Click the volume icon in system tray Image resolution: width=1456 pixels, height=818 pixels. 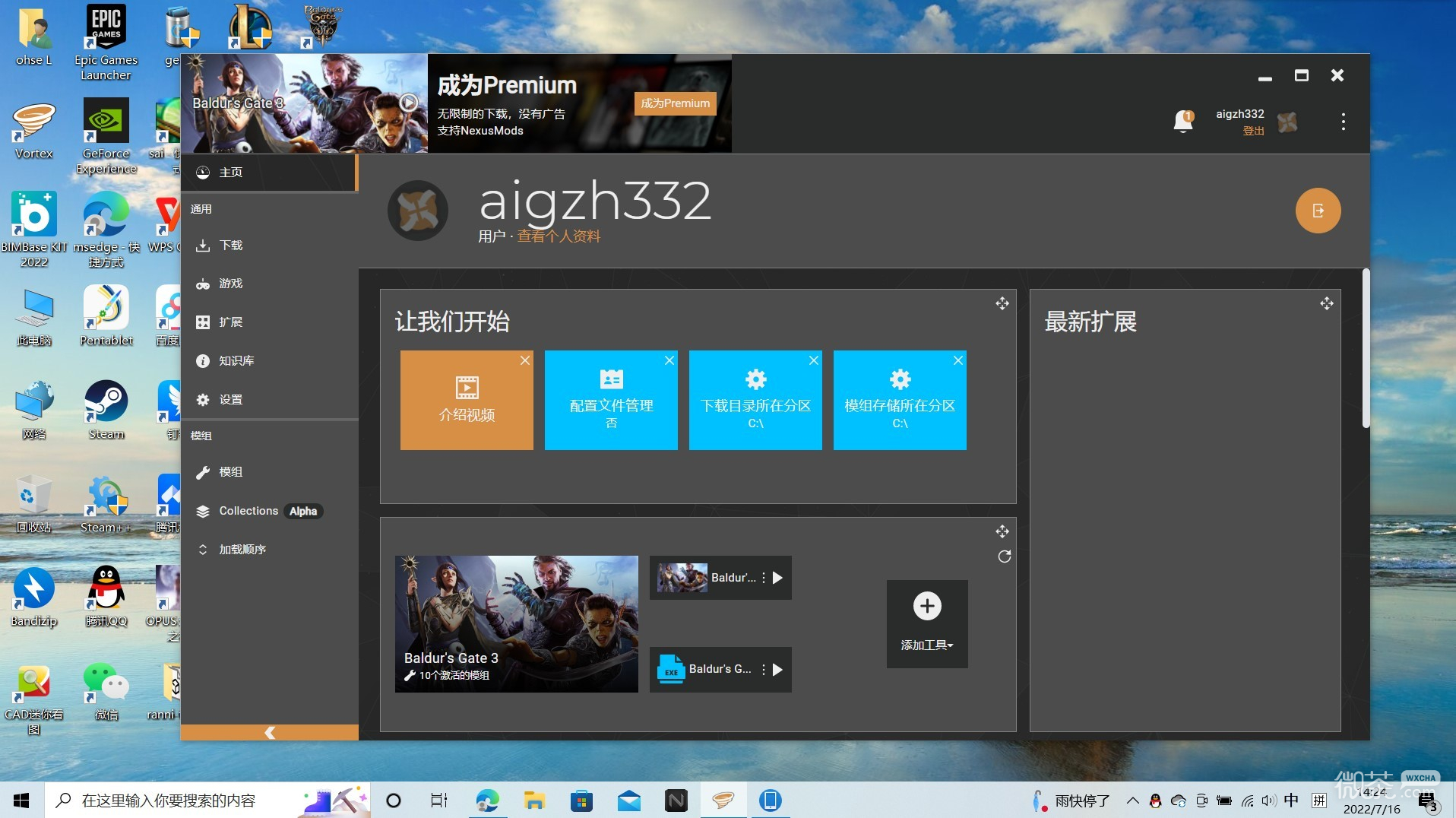1268,801
